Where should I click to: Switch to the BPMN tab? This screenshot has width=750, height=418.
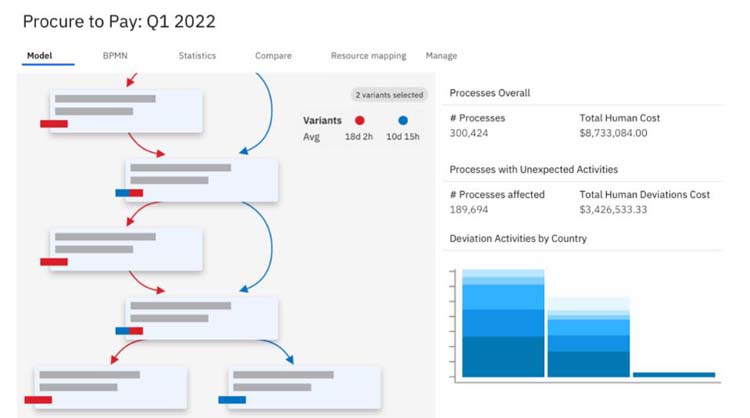pyautogui.click(x=115, y=55)
